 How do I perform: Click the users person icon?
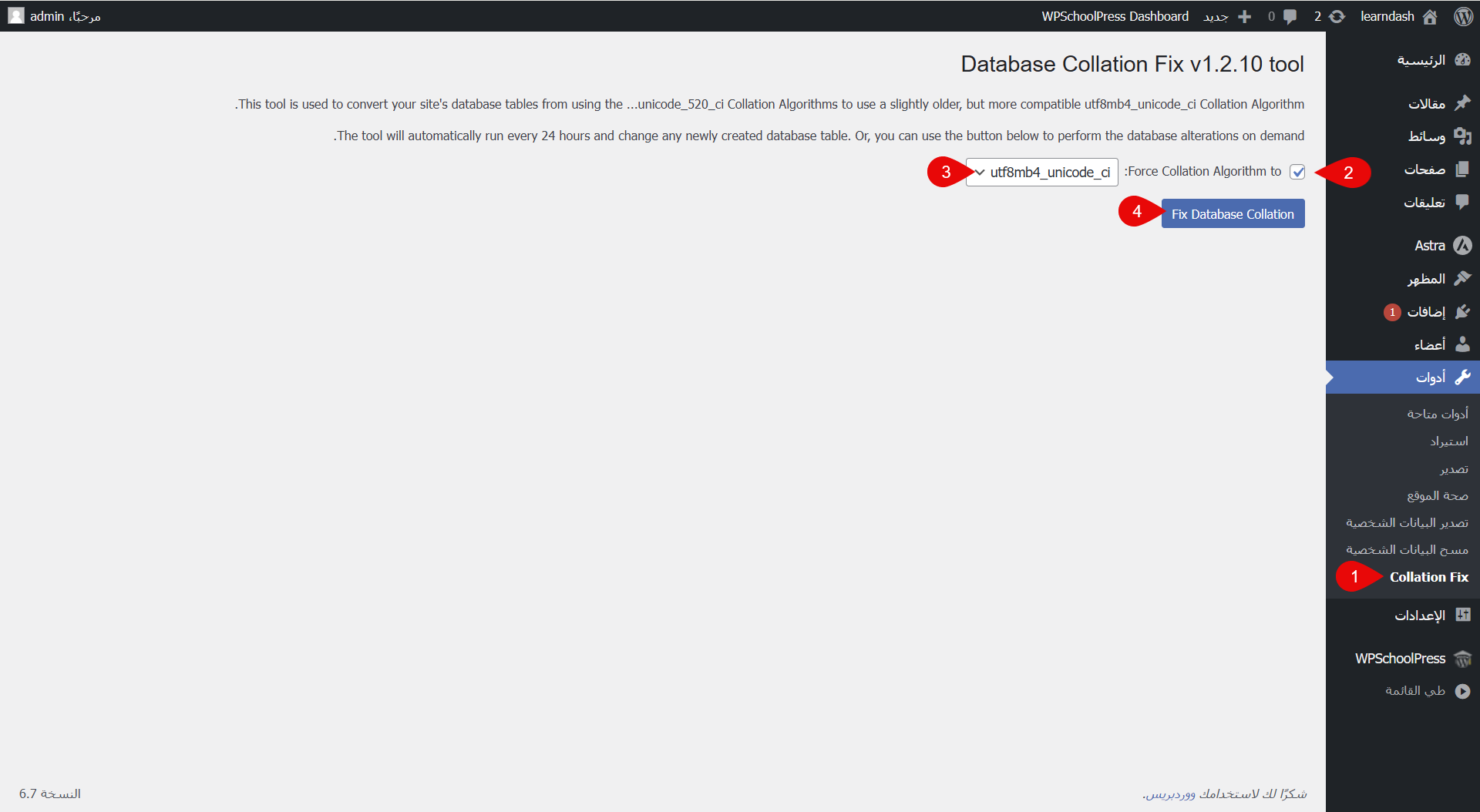pyautogui.click(x=1462, y=344)
